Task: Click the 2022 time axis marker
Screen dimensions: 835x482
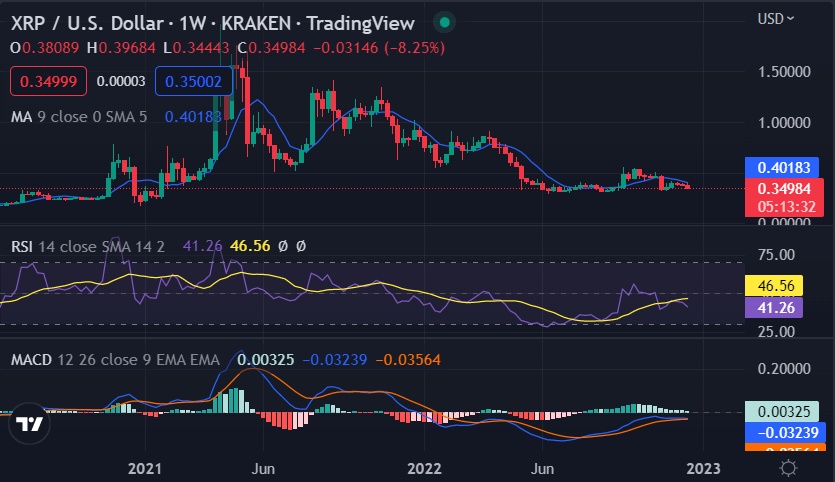Action: [424, 469]
